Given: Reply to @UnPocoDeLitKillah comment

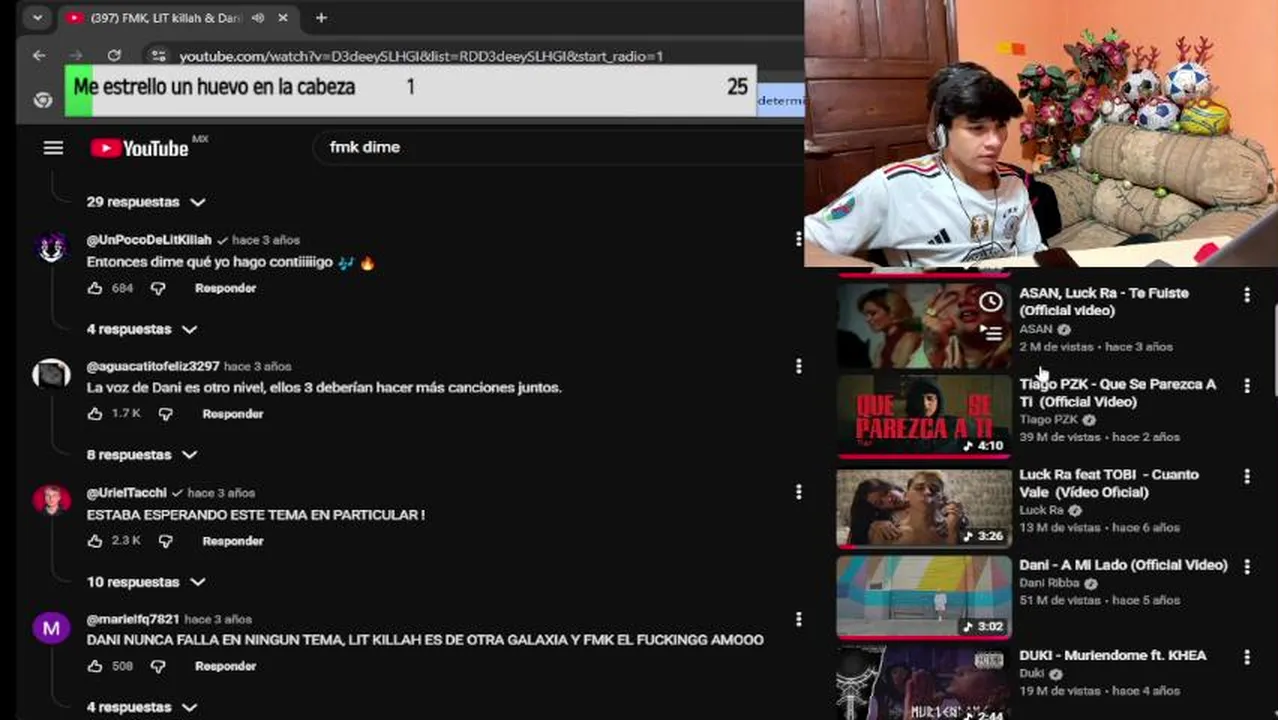Looking at the screenshot, I should [225, 288].
